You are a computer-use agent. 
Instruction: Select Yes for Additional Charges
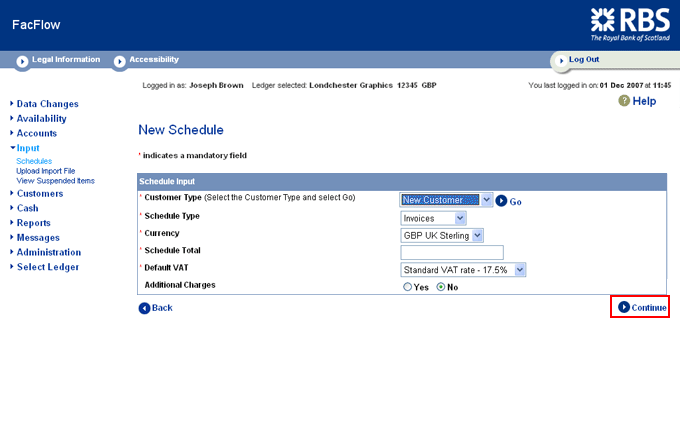407,287
